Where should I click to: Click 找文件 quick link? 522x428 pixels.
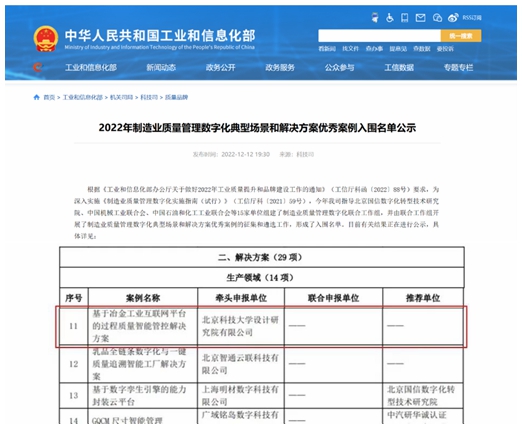(x=350, y=49)
